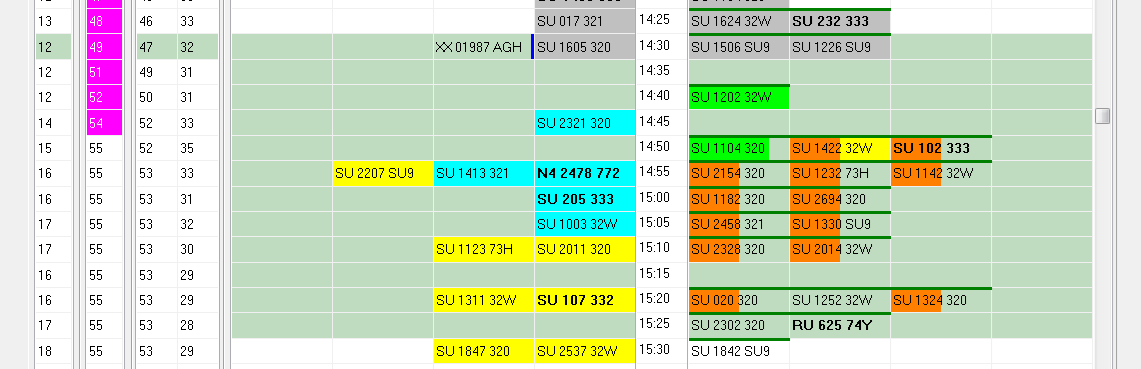The height and width of the screenshot is (369, 1141).
Task: Select flight N4 2478 772
Action: coord(585,173)
